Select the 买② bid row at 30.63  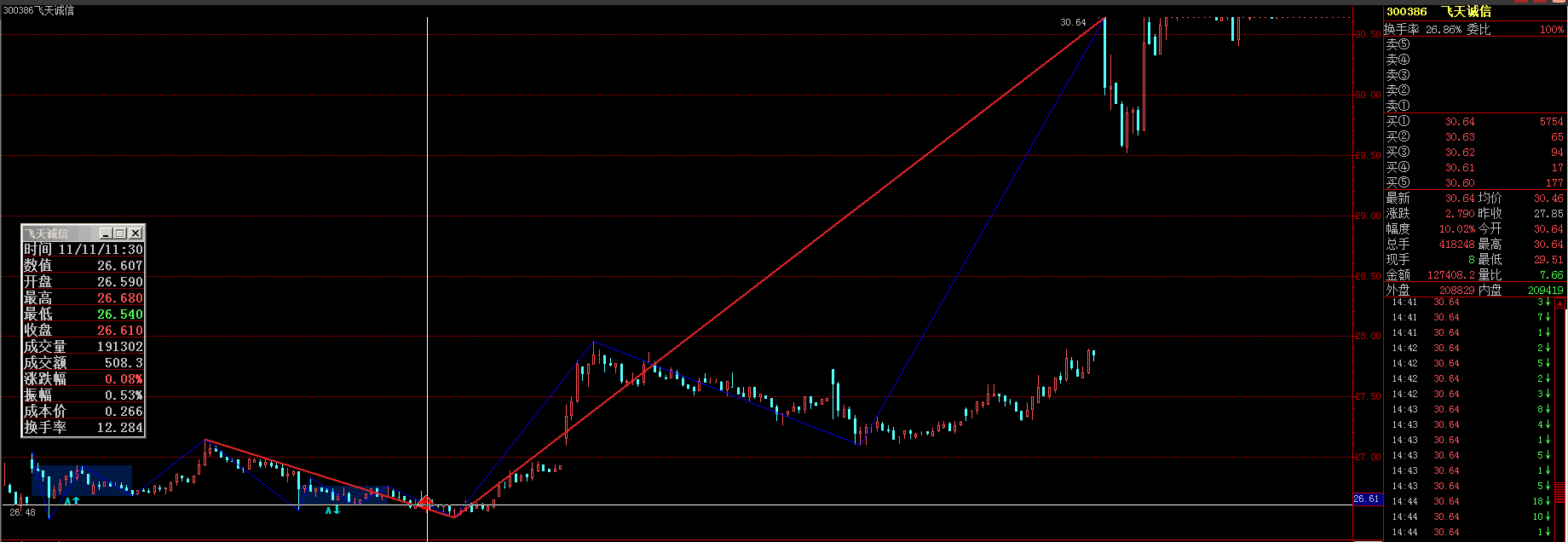(x=1475, y=137)
